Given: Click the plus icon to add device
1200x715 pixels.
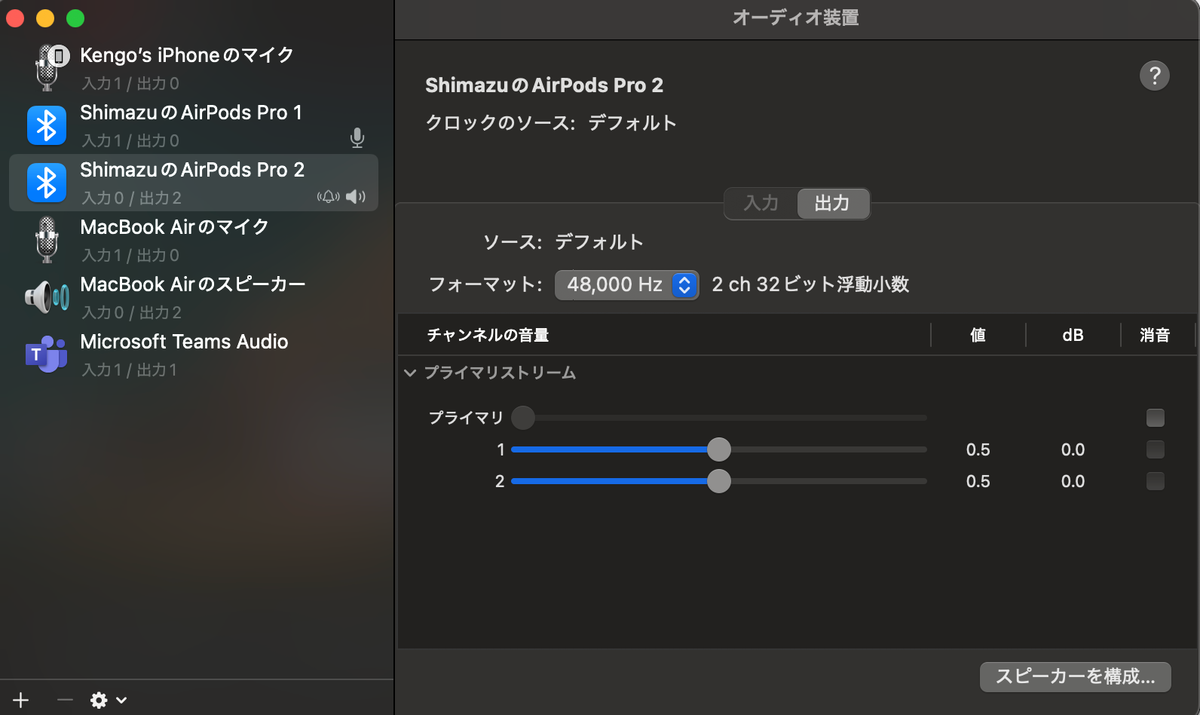Looking at the screenshot, I should click(x=20, y=700).
